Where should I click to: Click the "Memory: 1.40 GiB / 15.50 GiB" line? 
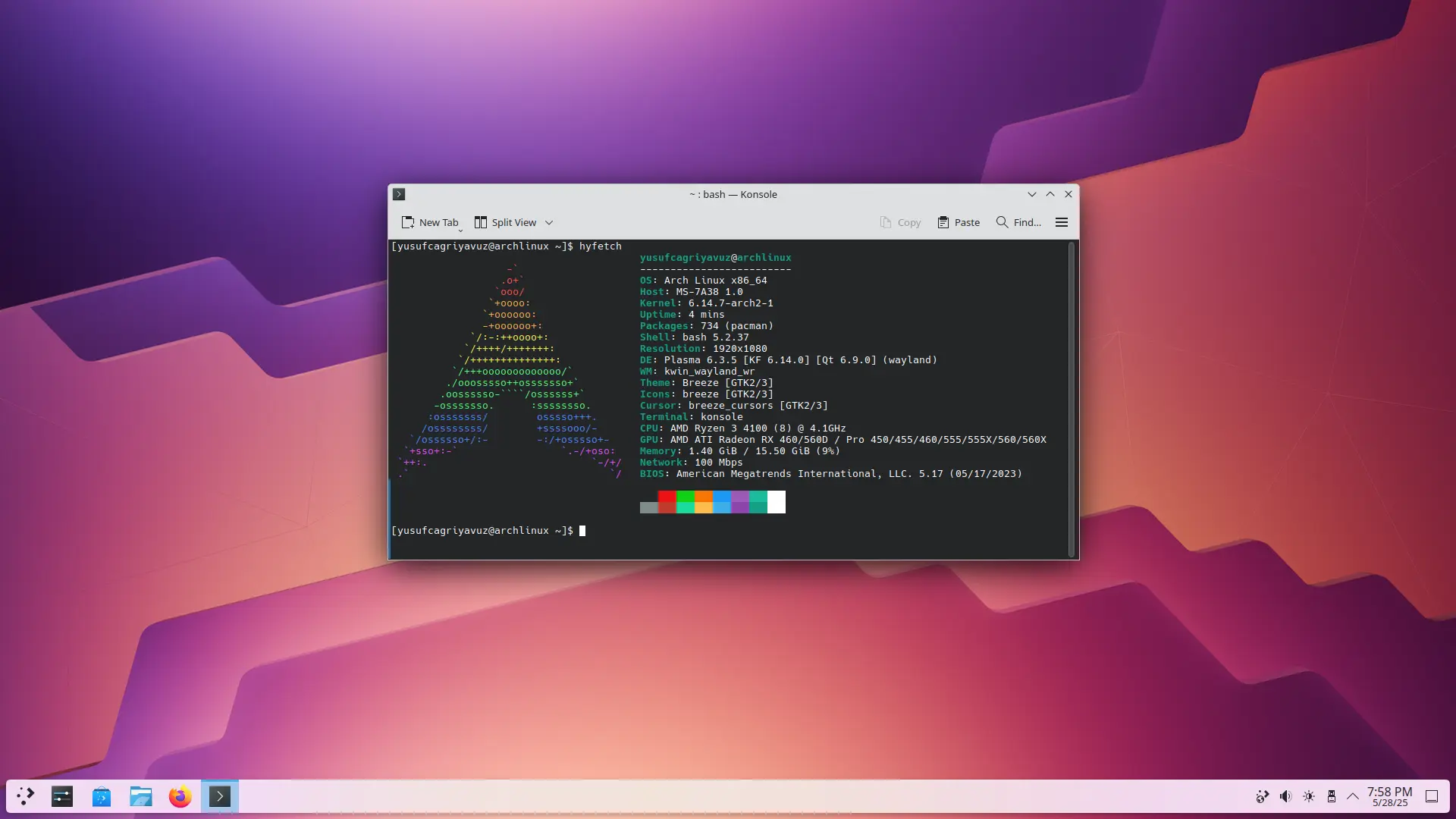point(740,451)
